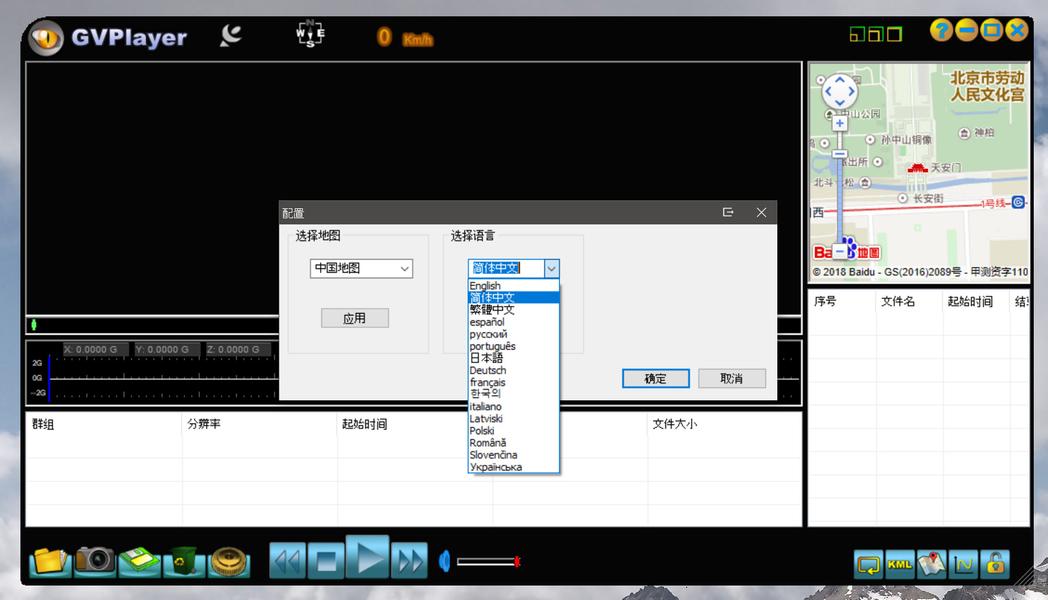Viewport: 1048px width, 600px height.
Task: Click the map view icon
Action: tap(932, 564)
